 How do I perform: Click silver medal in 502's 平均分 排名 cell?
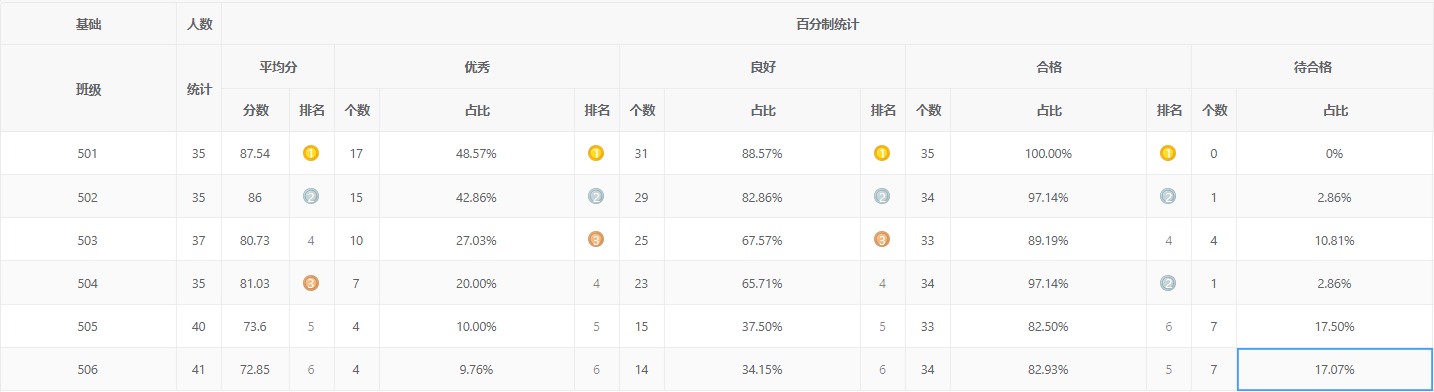(311, 197)
